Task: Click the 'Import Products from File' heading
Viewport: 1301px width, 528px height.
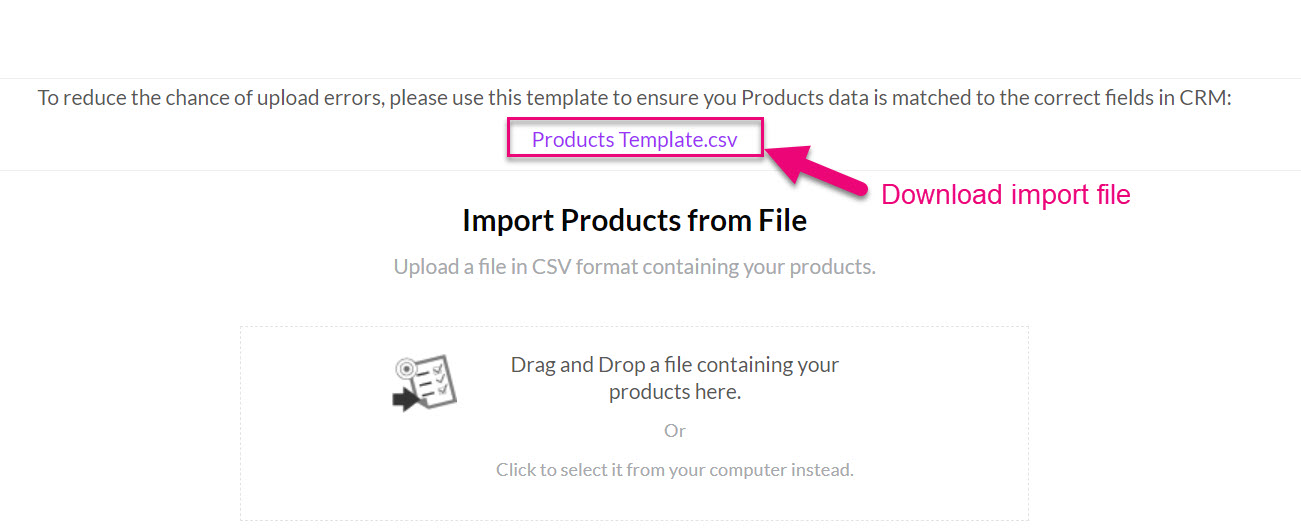Action: click(634, 220)
